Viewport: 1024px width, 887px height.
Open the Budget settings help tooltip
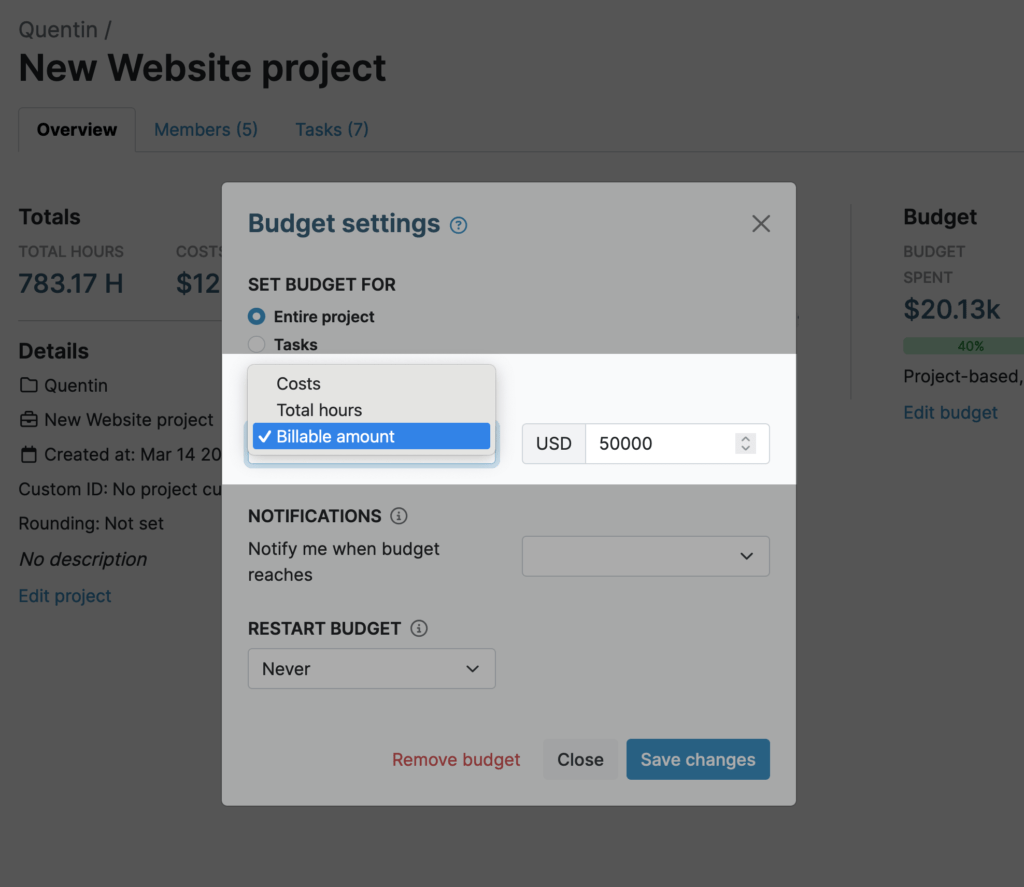coord(459,225)
